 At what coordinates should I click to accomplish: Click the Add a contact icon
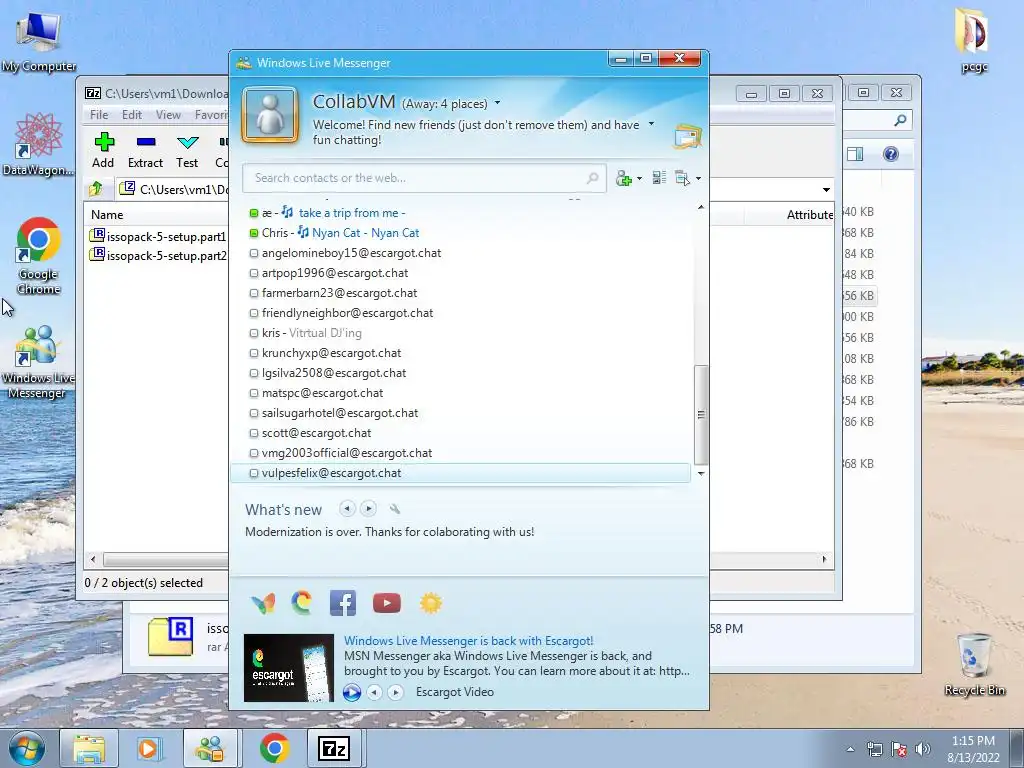coord(624,178)
